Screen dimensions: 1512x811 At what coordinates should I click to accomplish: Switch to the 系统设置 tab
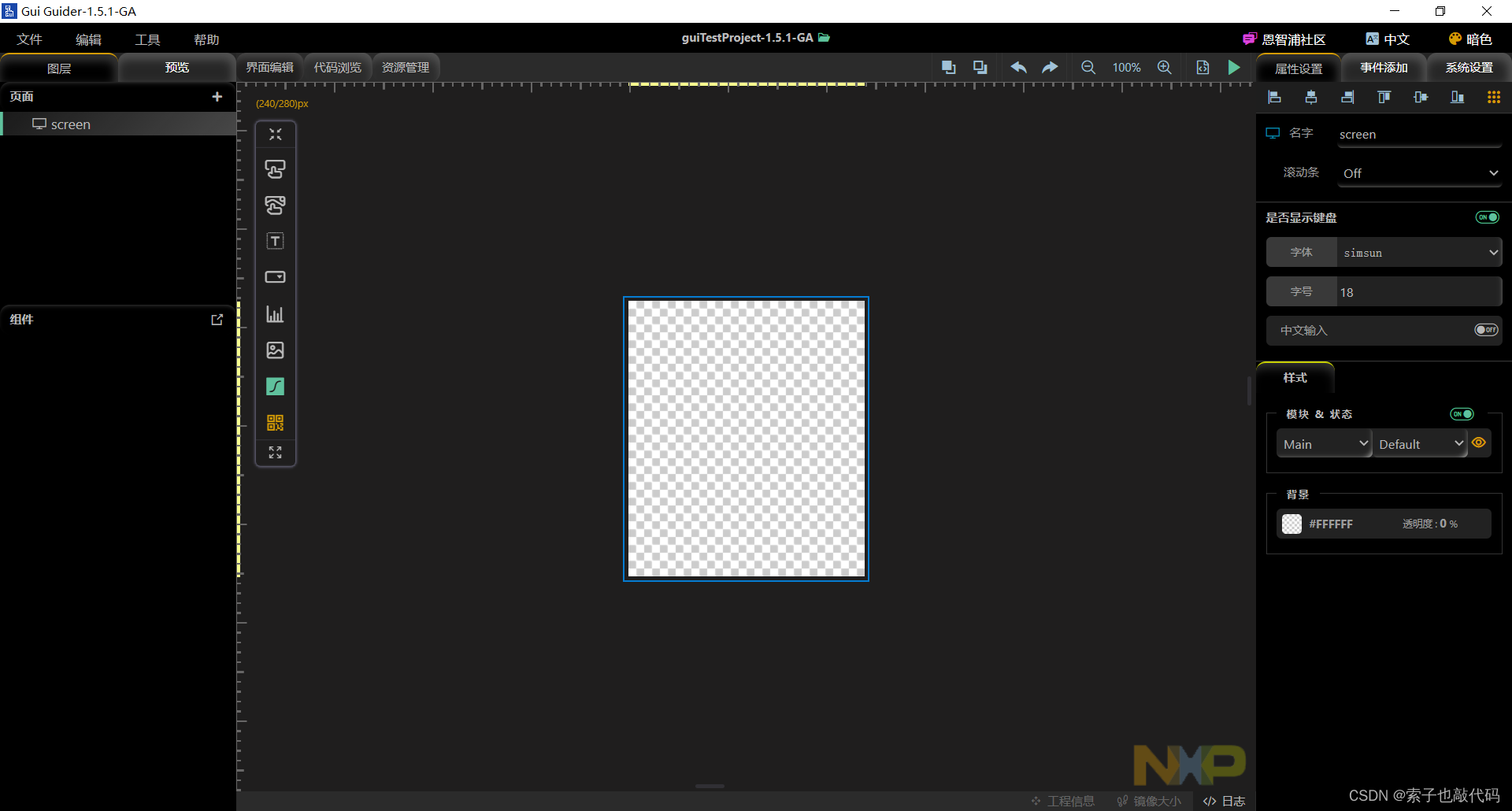[1469, 68]
